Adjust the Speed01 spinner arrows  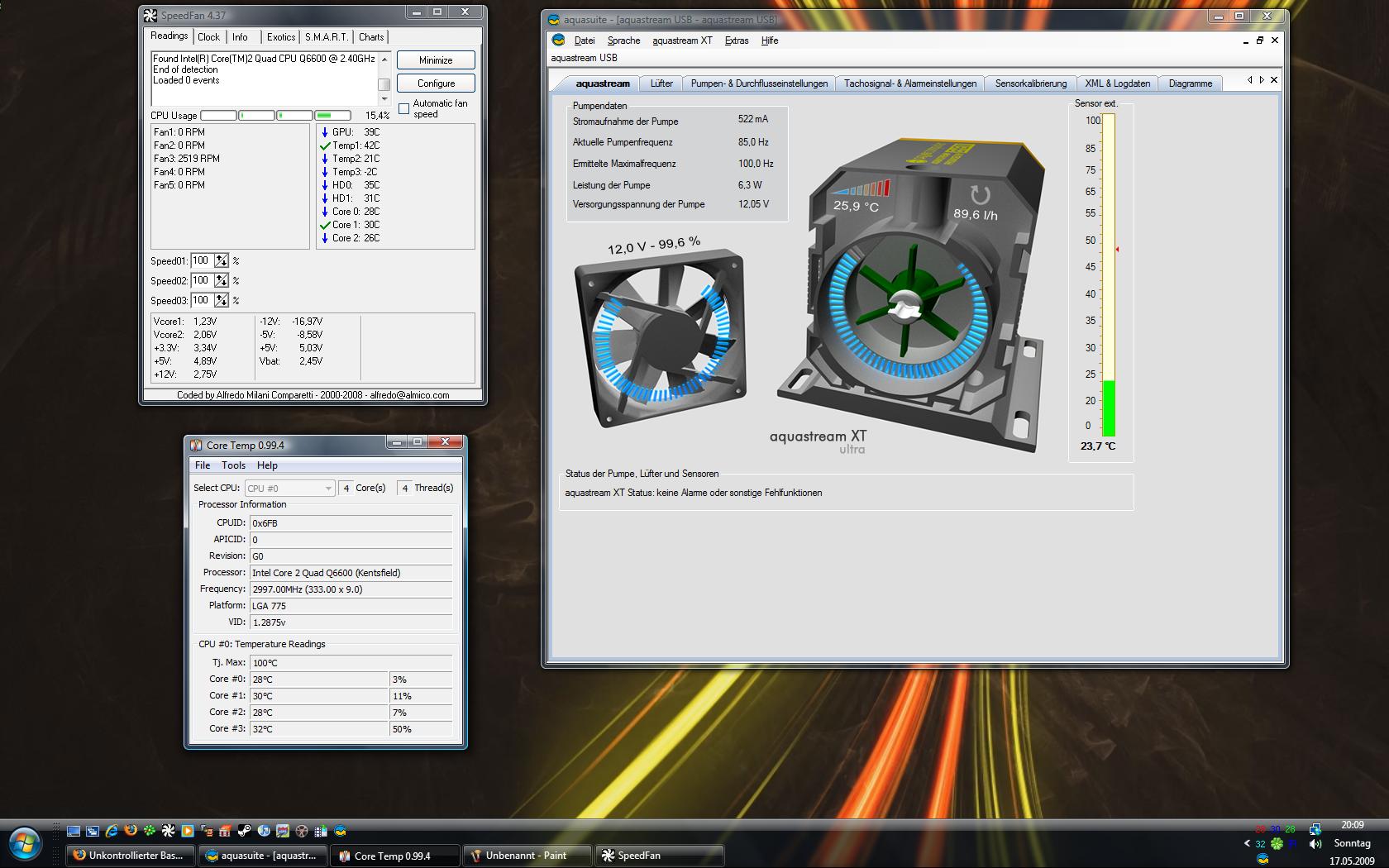click(x=222, y=260)
